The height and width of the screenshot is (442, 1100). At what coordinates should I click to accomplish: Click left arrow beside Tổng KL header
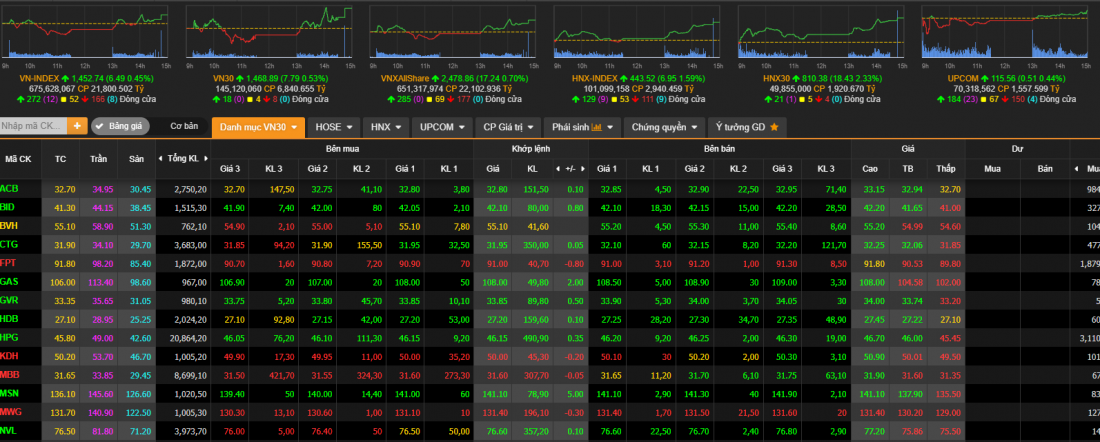pyautogui.click(x=161, y=158)
